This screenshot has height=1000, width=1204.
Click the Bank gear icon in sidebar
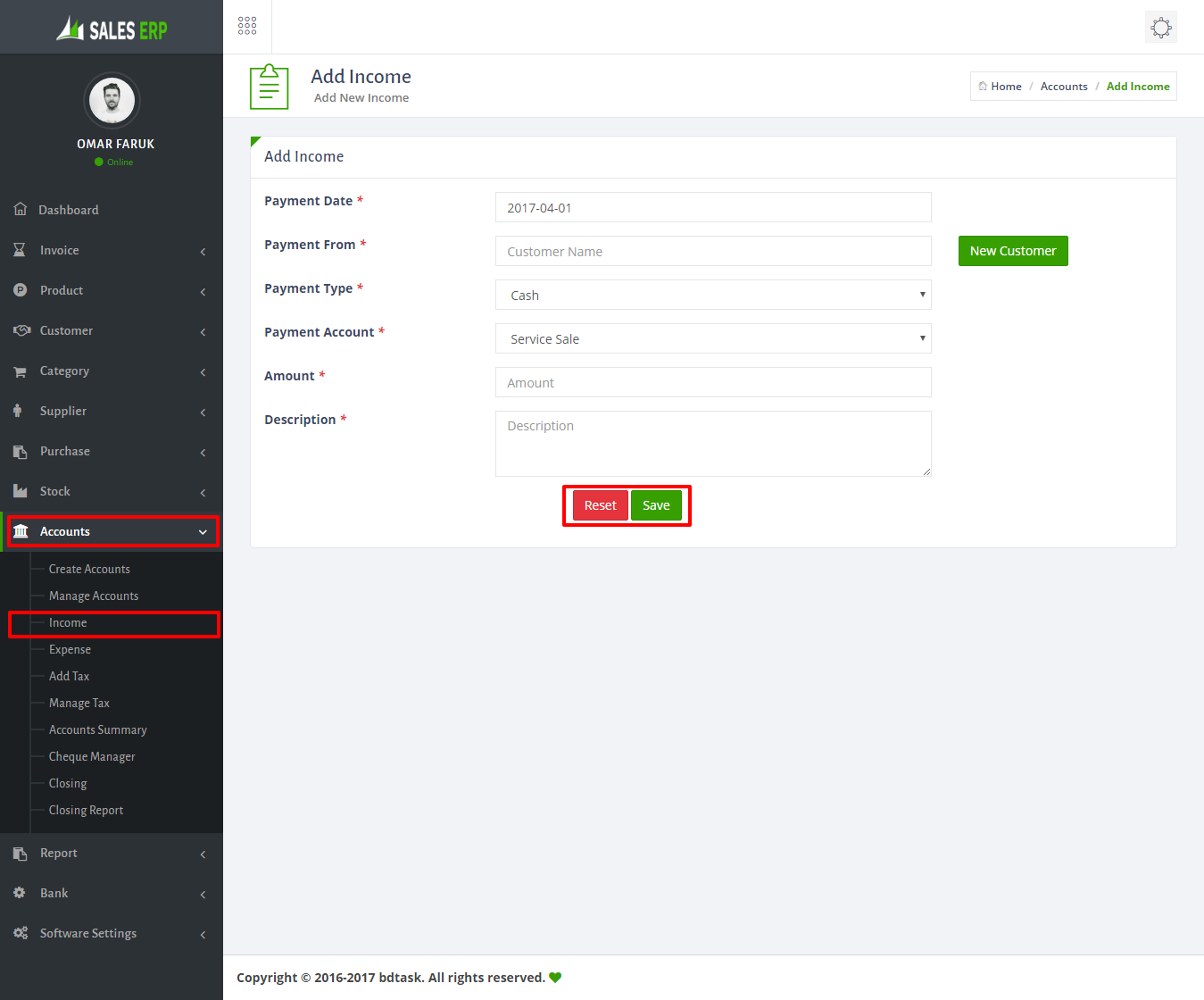20,893
